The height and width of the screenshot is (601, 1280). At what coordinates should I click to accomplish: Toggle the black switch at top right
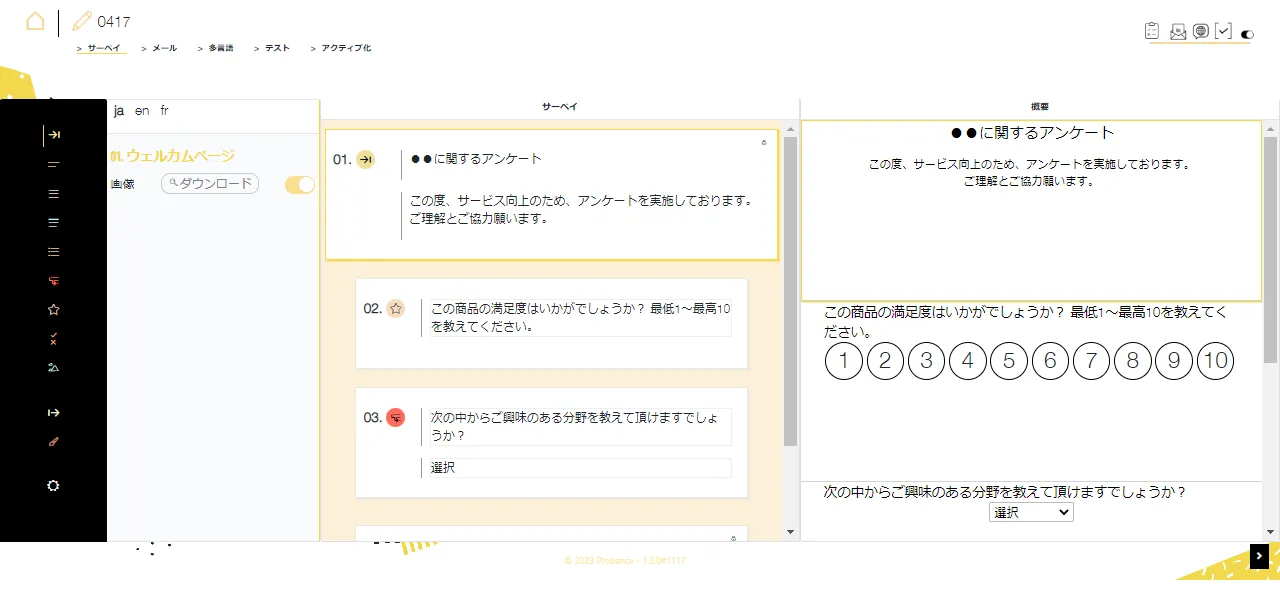[x=1247, y=35]
